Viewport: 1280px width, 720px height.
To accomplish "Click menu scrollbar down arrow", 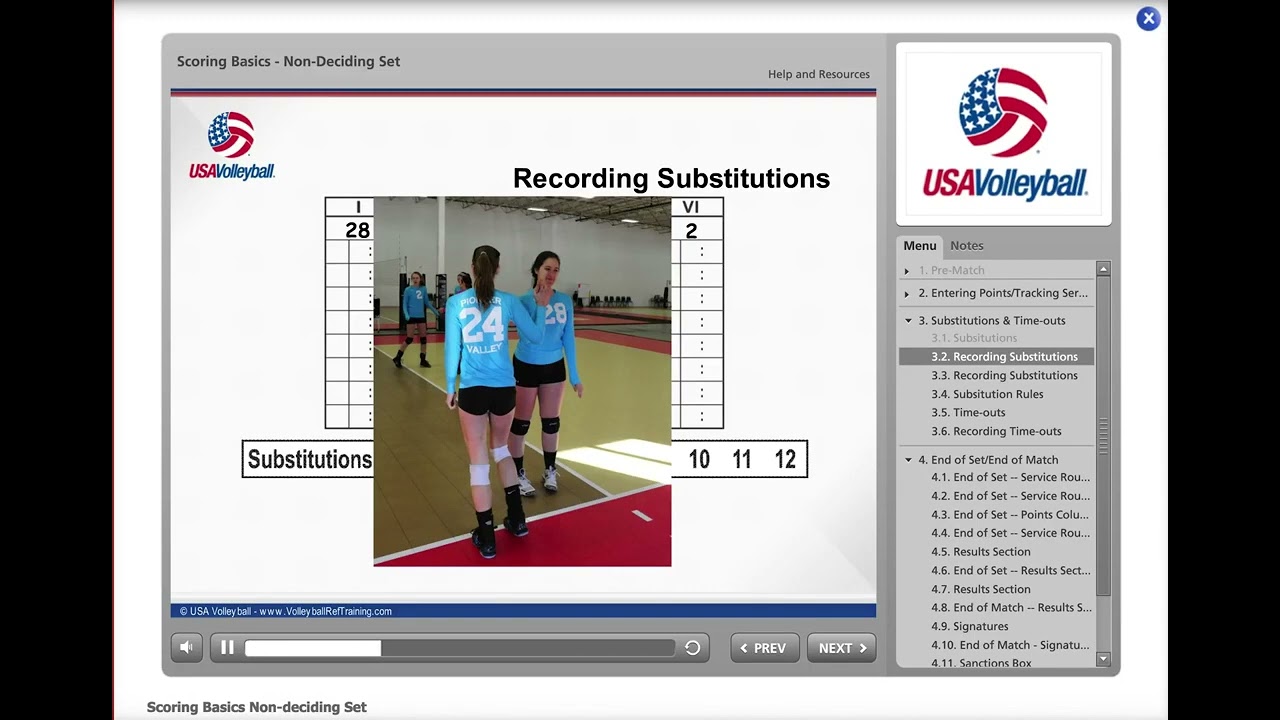I will 1103,659.
